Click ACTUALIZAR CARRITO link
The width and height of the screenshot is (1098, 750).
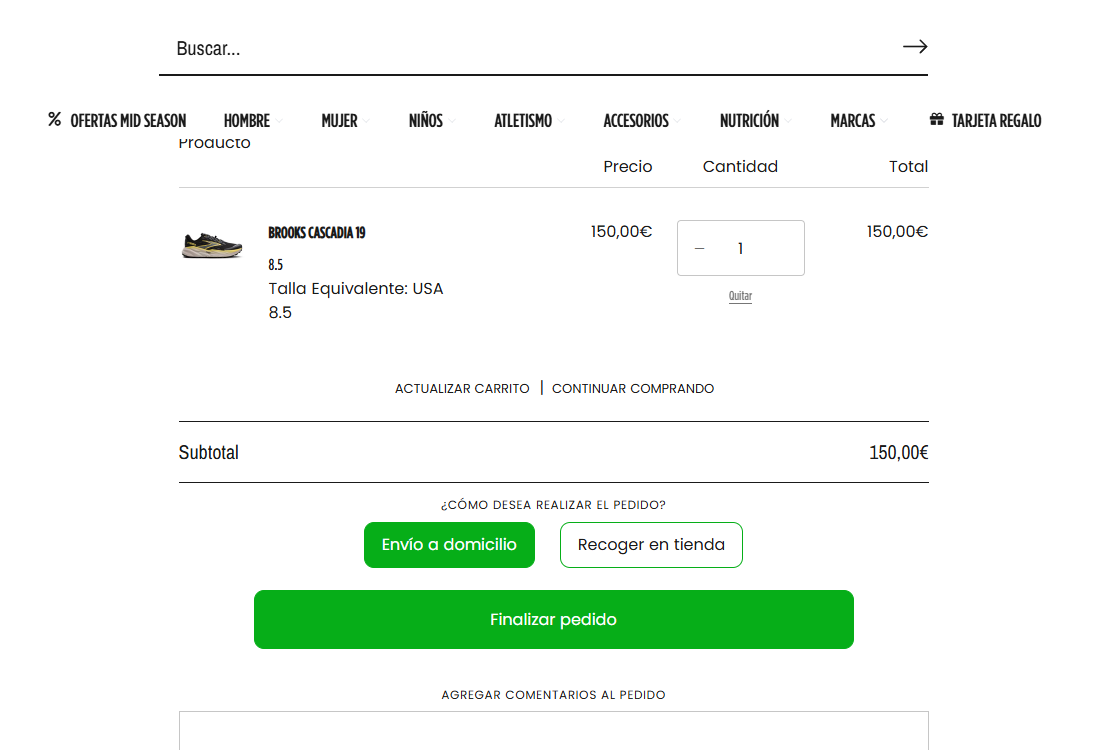(462, 389)
